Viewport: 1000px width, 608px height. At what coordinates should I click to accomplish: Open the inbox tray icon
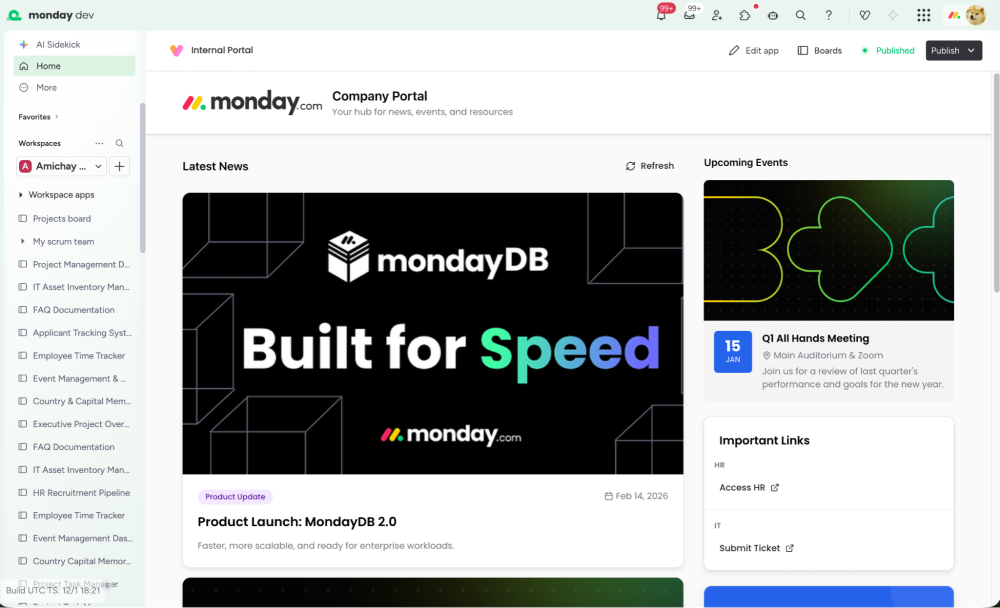point(689,15)
